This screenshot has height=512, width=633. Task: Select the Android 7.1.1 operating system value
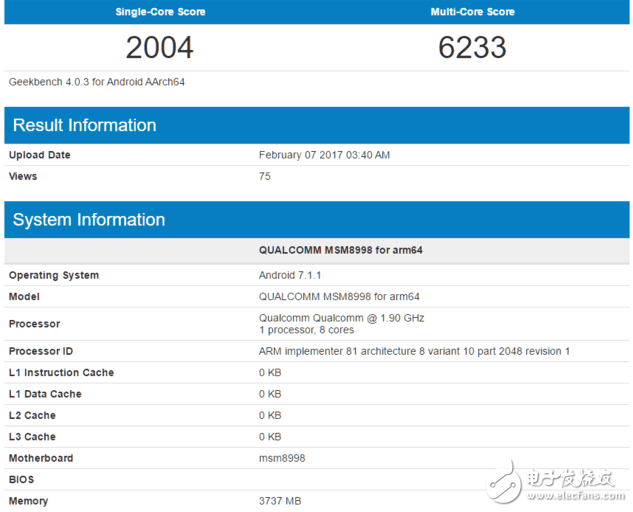292,275
